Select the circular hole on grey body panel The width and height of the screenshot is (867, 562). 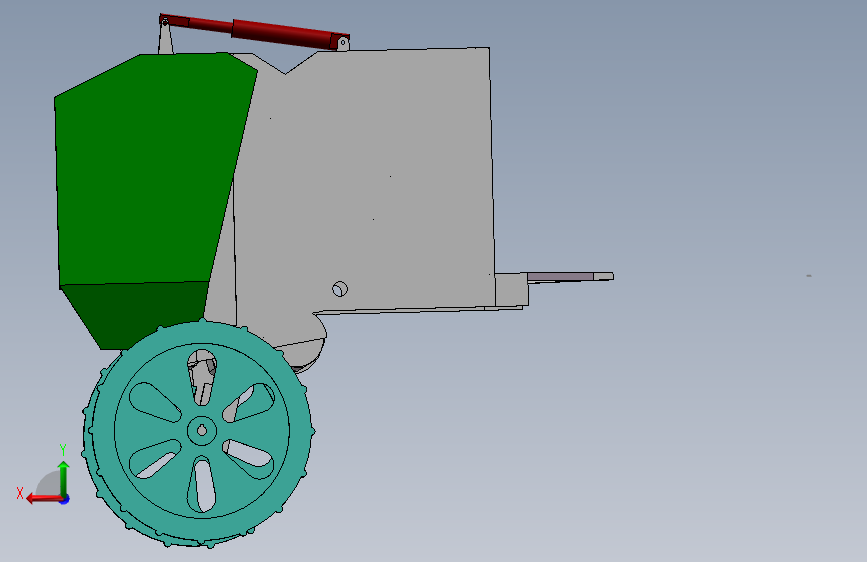tap(340, 289)
